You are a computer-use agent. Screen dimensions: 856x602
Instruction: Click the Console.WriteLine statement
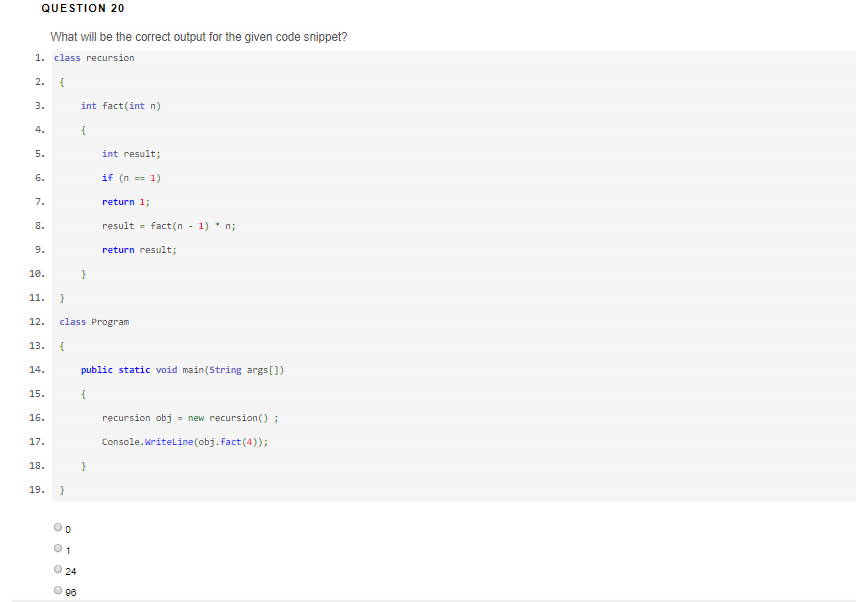click(186, 442)
